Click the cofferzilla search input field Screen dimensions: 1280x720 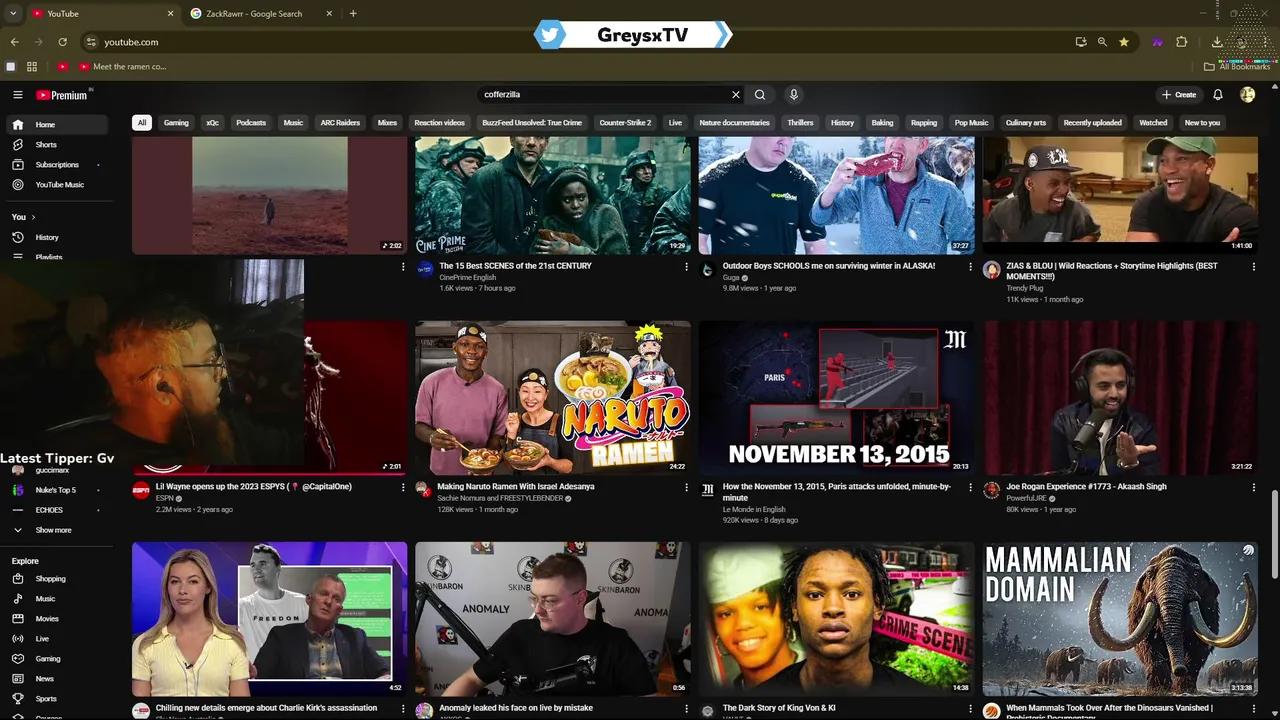[605, 95]
